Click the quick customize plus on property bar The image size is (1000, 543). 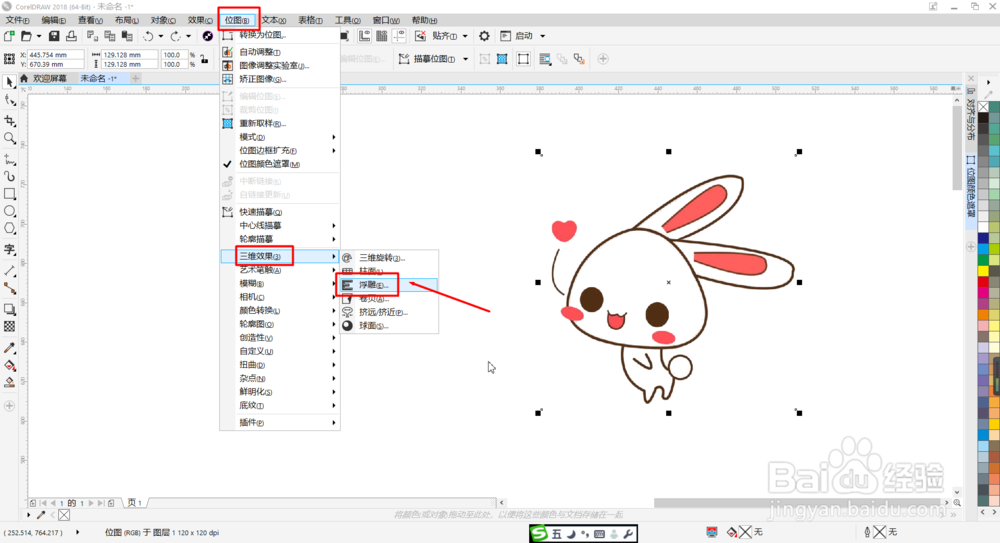(x=603, y=59)
